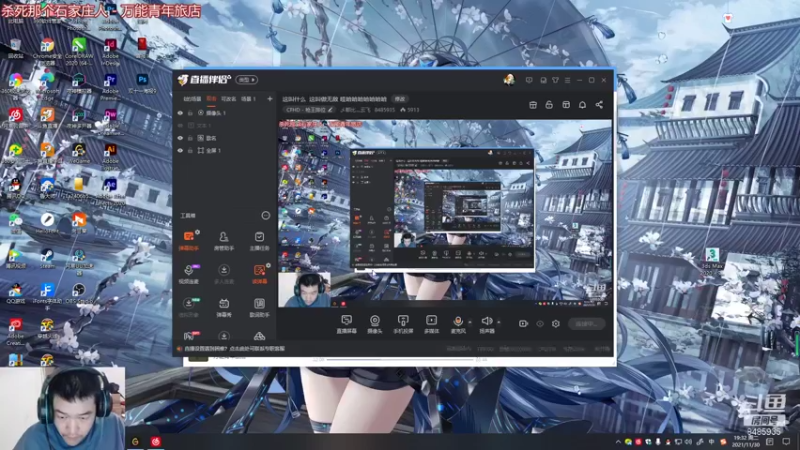Select the orange highlighted scene tab
Screen dimensions: 800x450
coord(211,98)
